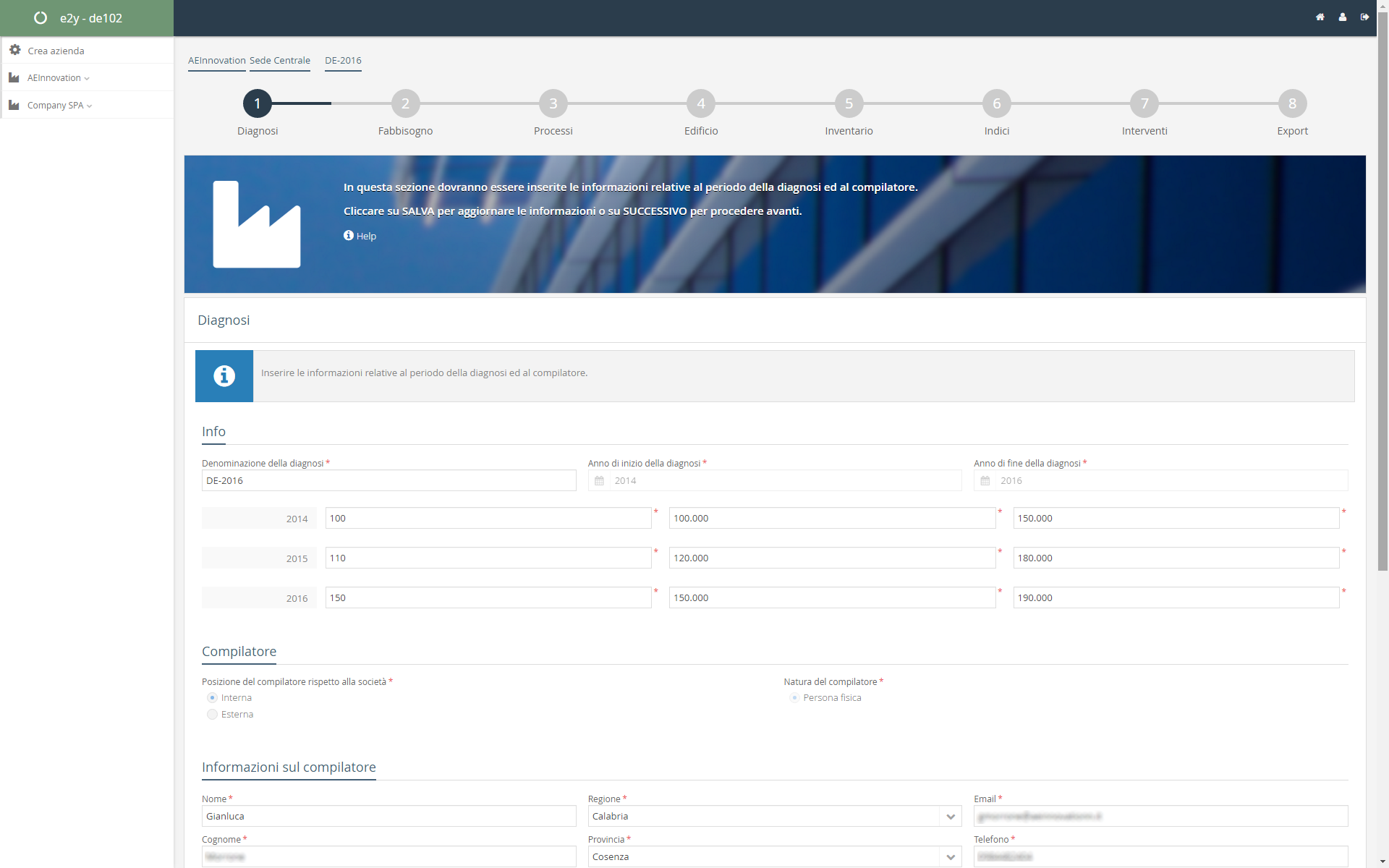Viewport: 1389px width, 868px height.
Task: Click the large factory icon in banner
Action: point(257,224)
